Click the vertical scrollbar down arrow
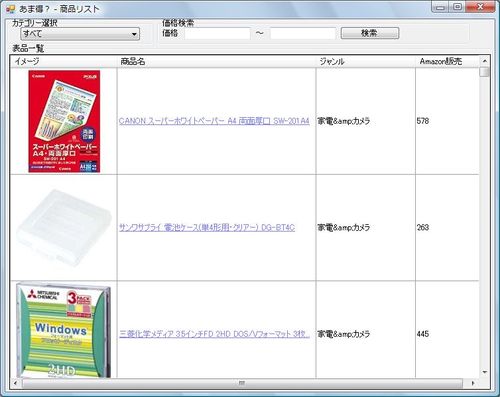500x397 pixels. click(485, 372)
